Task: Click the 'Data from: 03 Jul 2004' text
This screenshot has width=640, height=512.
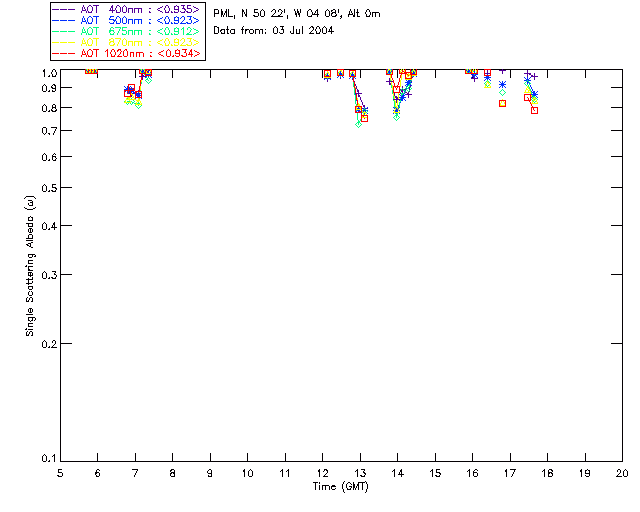Action: click(273, 31)
